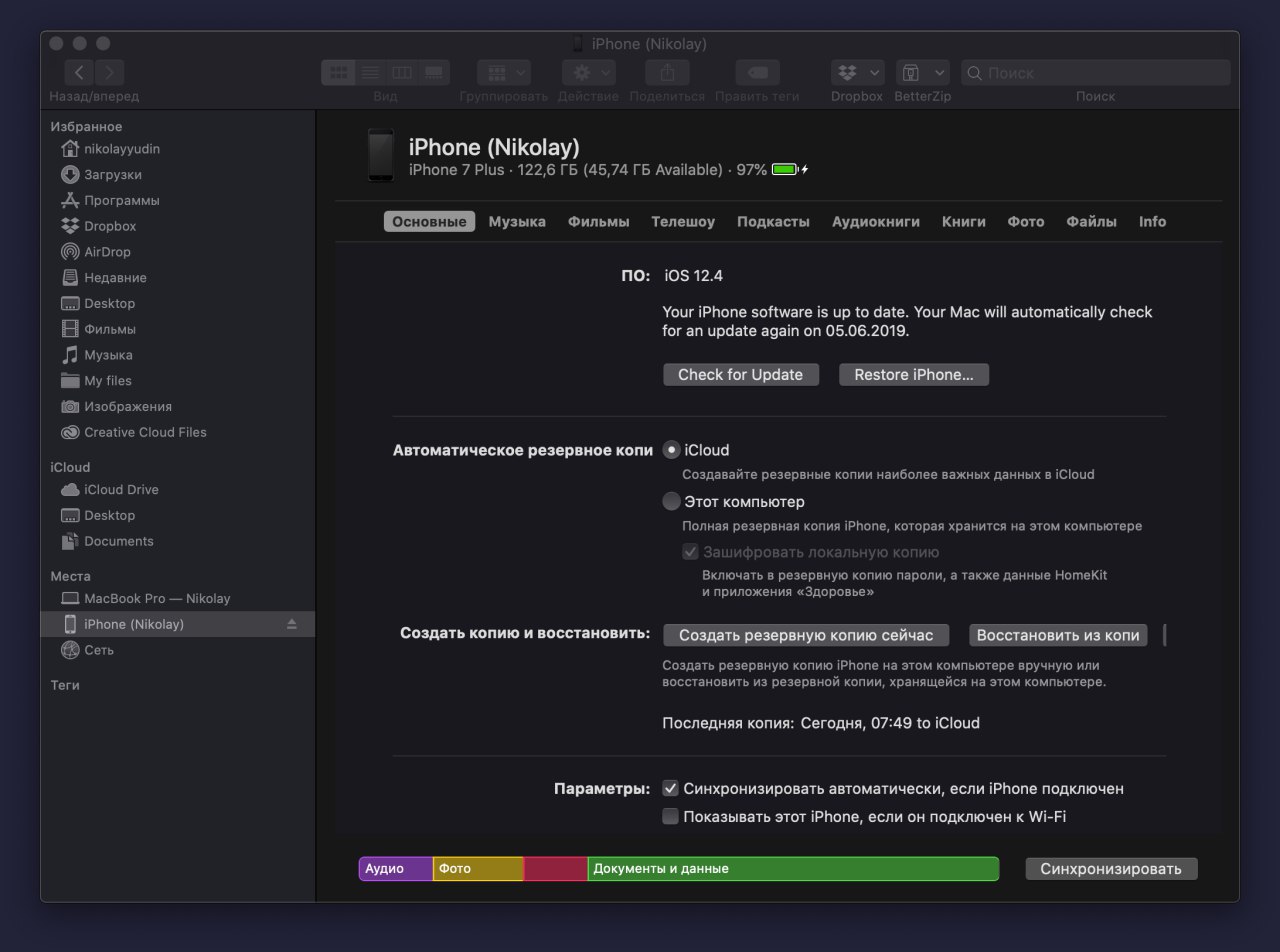Switch to the Подкасты tab

(x=773, y=222)
